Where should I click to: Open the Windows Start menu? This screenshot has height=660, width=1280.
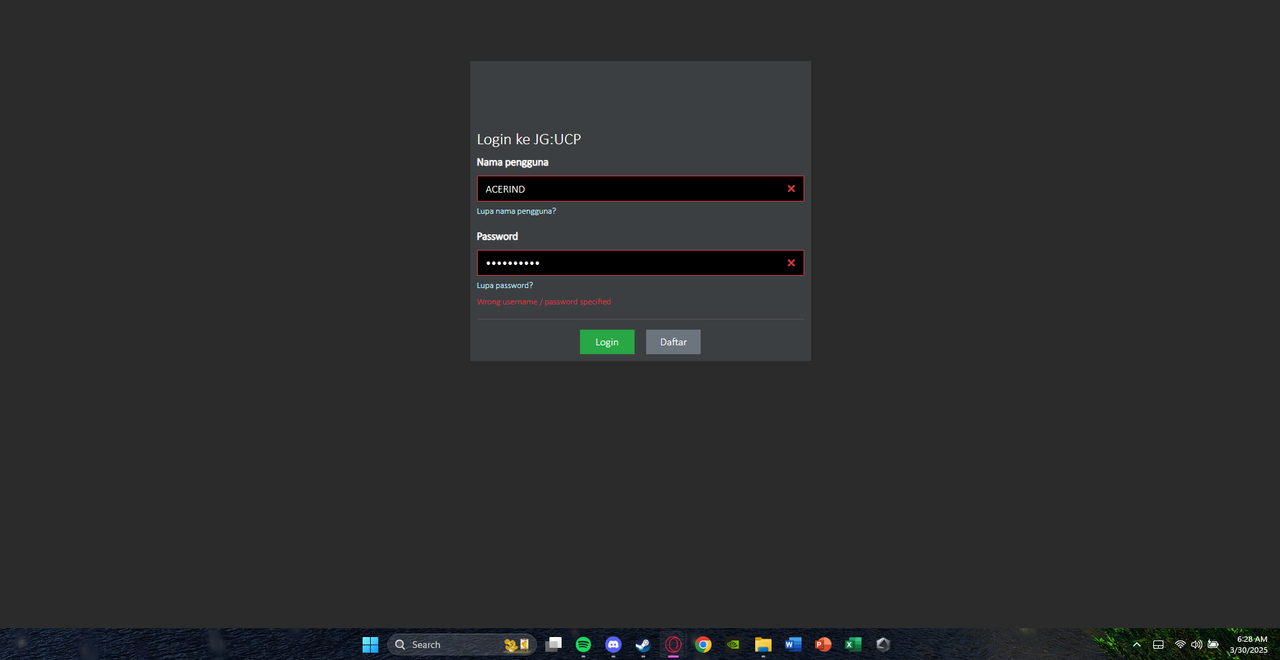point(370,645)
